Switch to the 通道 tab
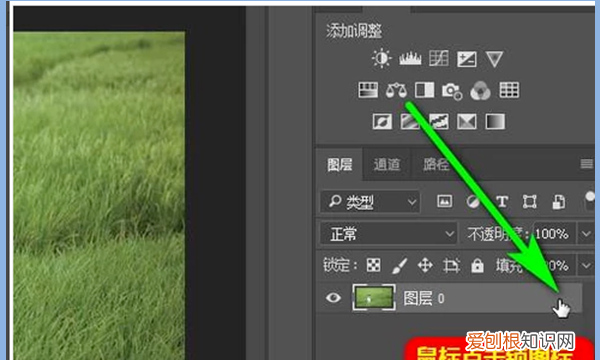The width and height of the screenshot is (600, 360). [x=387, y=165]
